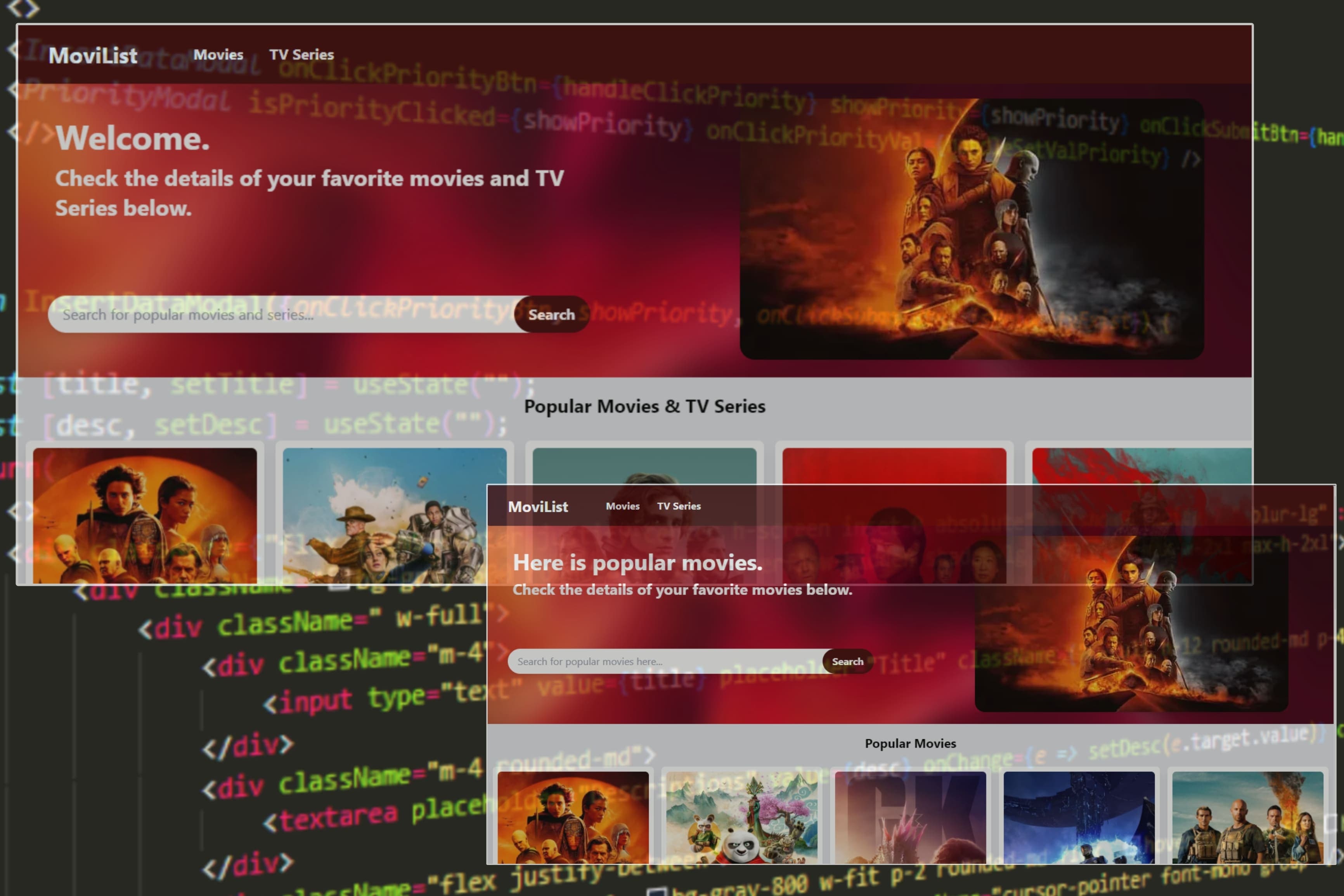Open Movies in the larger window's navbar
The image size is (1344, 896).
point(218,55)
